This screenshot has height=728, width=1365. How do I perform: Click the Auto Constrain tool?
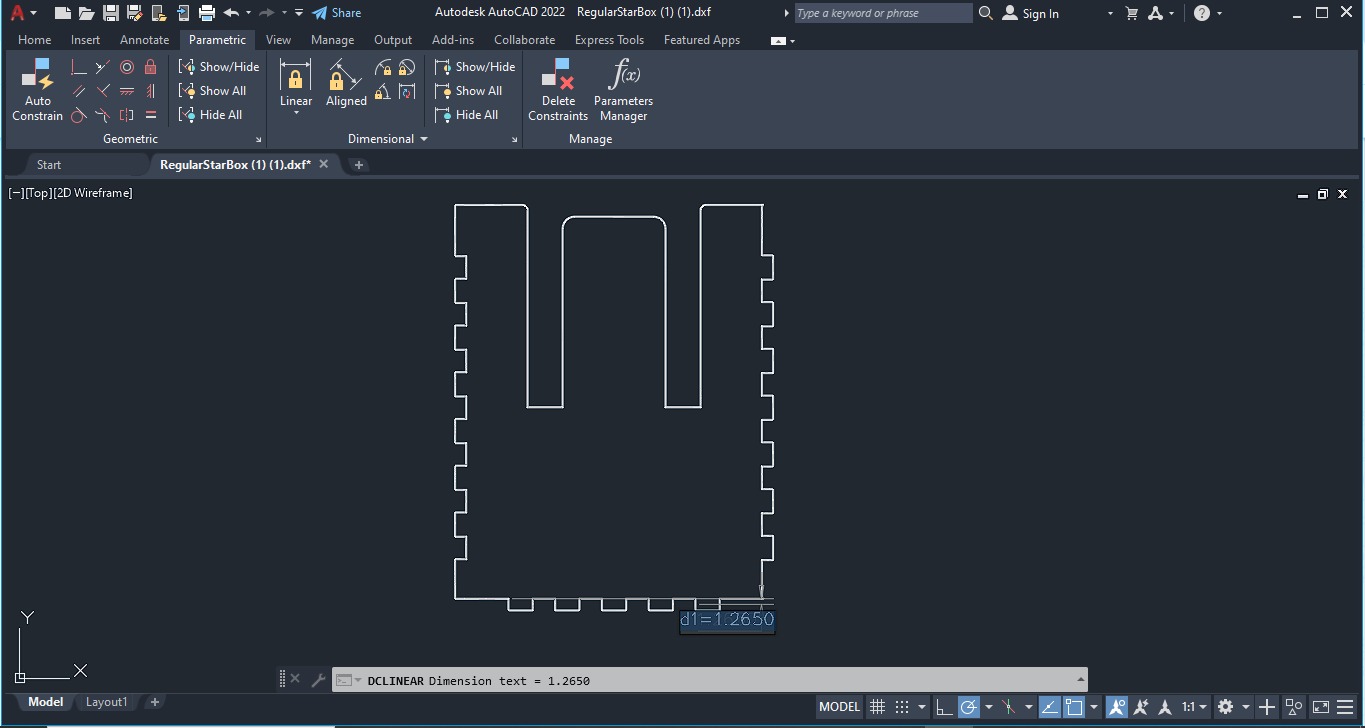pyautogui.click(x=37, y=90)
